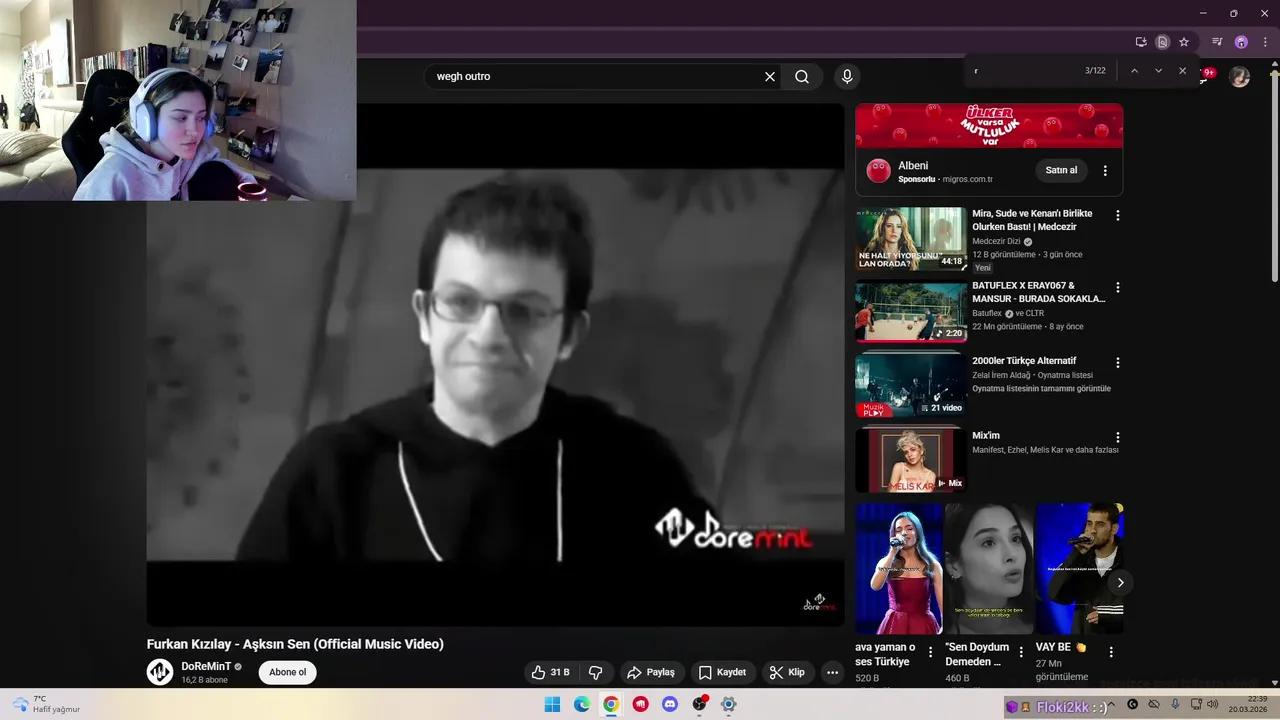Screen dimensions: 1280x720
Task: Clear the YouTube search box text
Action: pyautogui.click(x=770, y=76)
